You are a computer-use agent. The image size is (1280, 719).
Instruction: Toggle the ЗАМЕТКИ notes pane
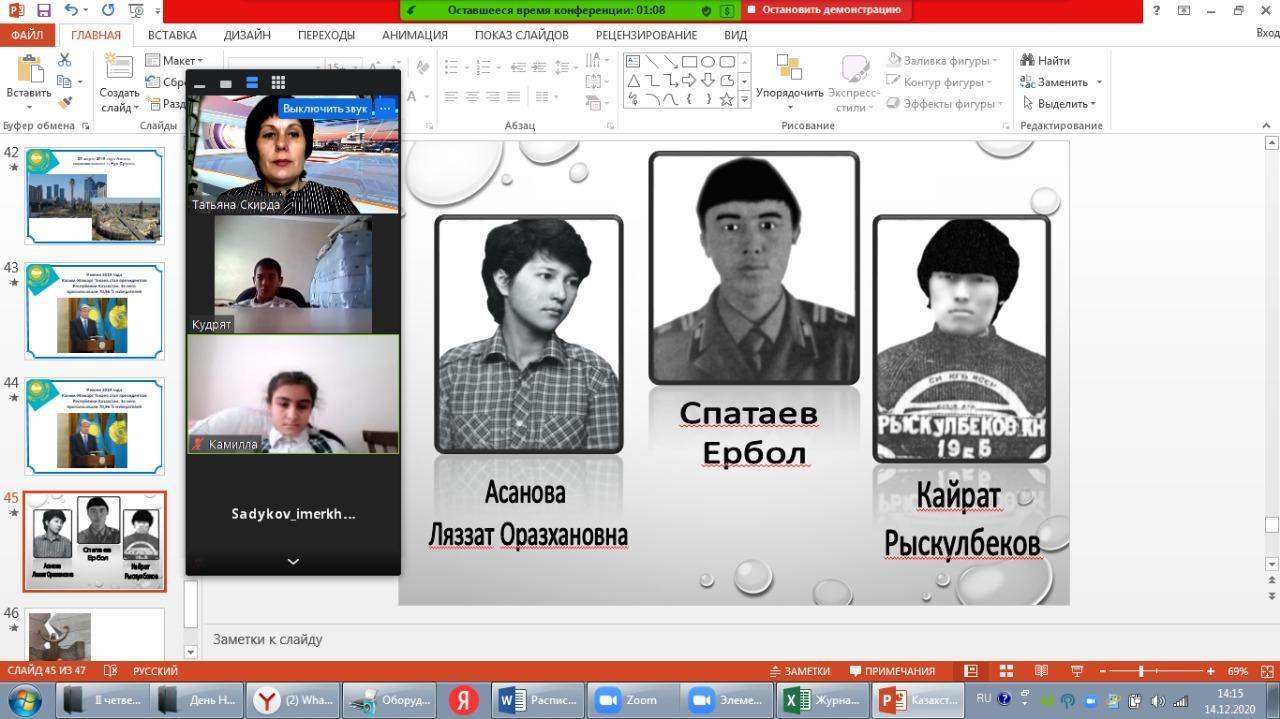pyautogui.click(x=800, y=671)
